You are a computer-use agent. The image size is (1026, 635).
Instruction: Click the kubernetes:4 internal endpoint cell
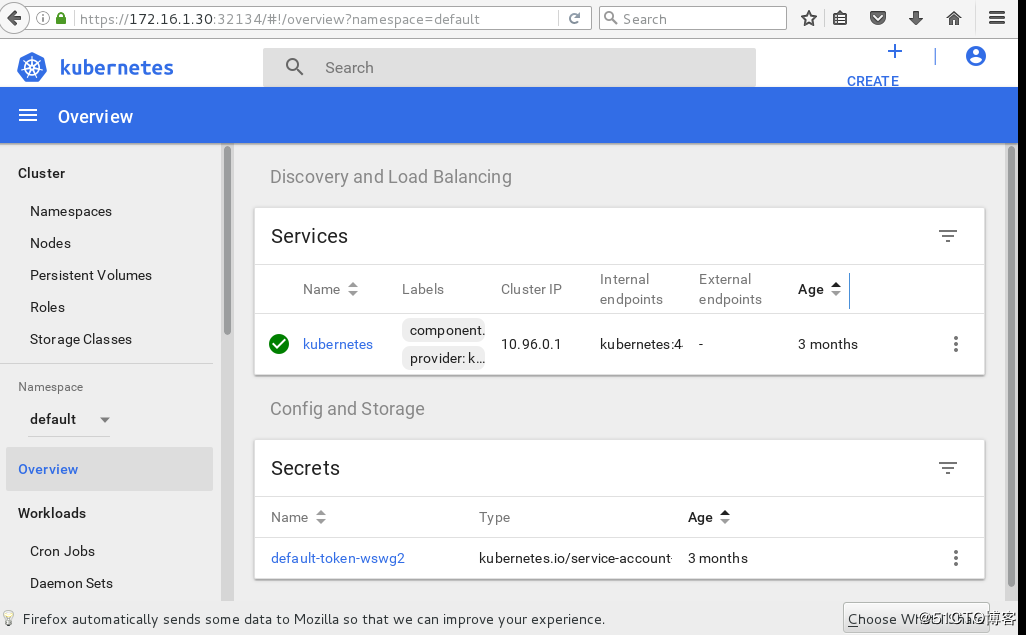641,344
